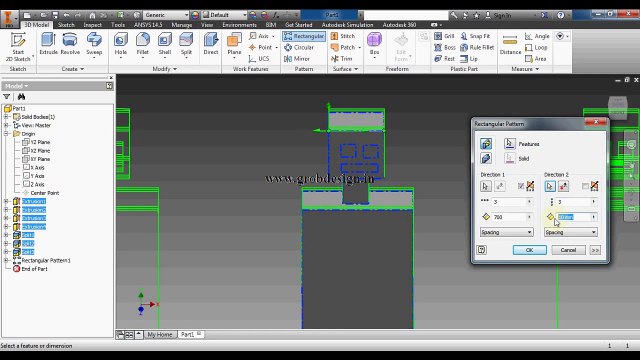Select the Revolve tool
The width and height of the screenshot is (640, 360).
click(70, 44)
